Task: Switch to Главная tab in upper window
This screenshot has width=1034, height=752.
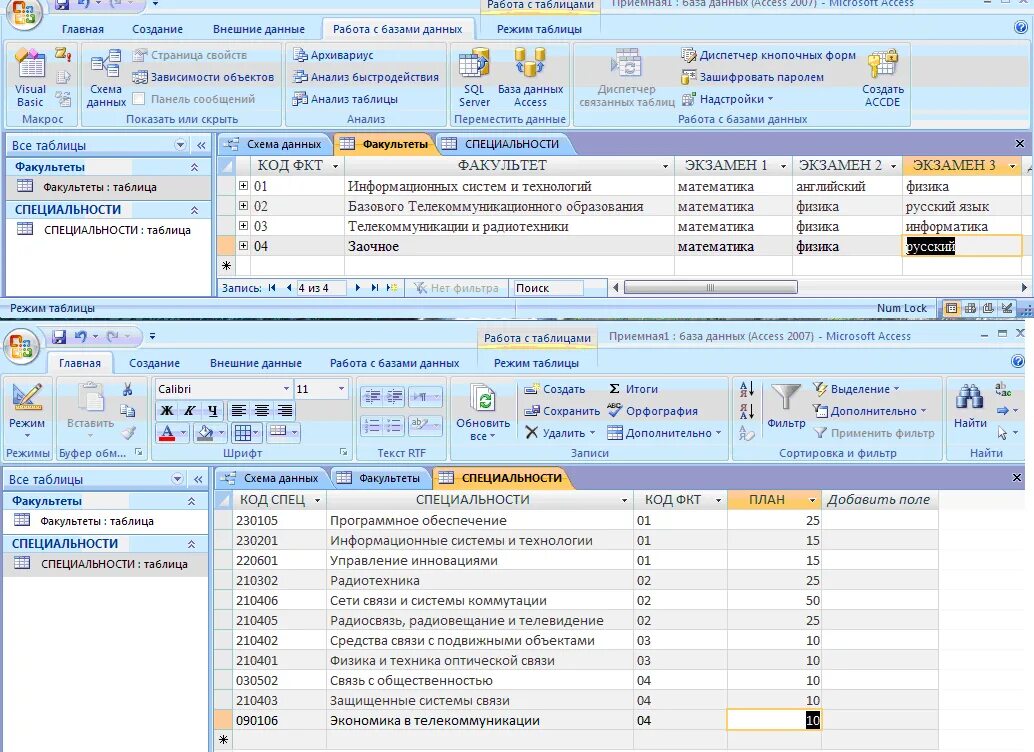Action: click(82, 29)
